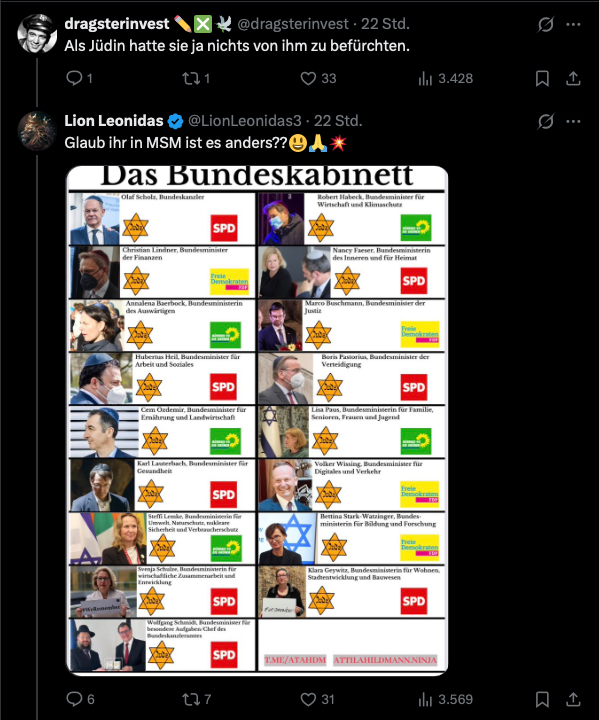Bookmark dragsterinvest's post
The width and height of the screenshot is (599, 720).
click(x=542, y=79)
